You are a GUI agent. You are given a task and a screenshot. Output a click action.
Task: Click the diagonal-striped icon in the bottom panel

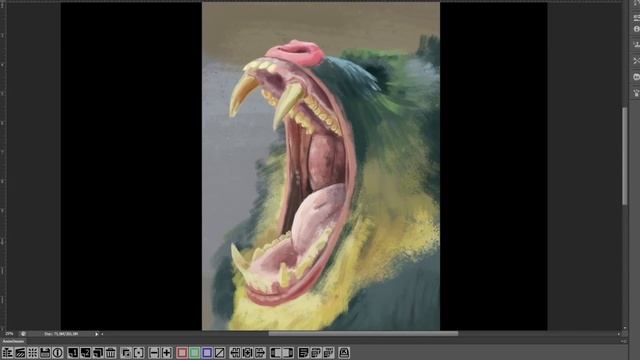20,353
